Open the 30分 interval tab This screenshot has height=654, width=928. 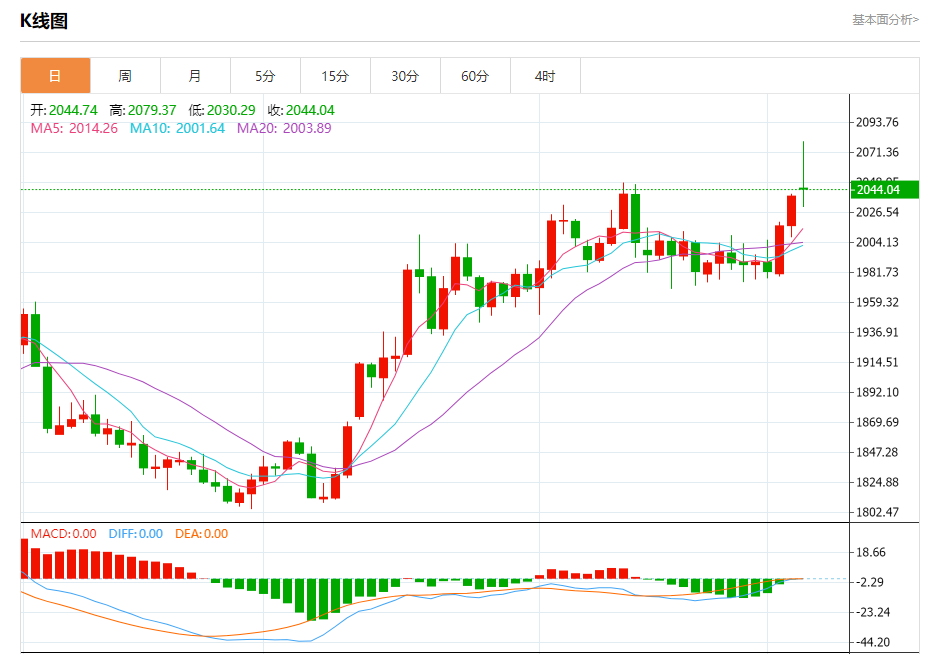point(405,76)
